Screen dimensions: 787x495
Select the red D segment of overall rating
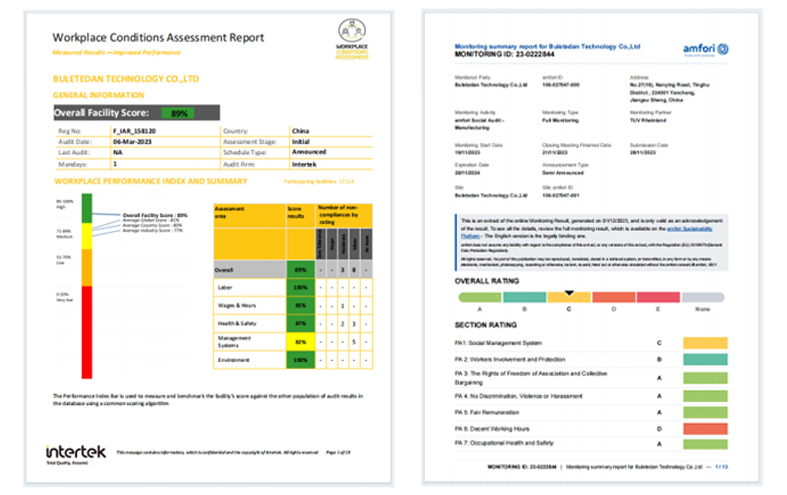pyautogui.click(x=614, y=298)
